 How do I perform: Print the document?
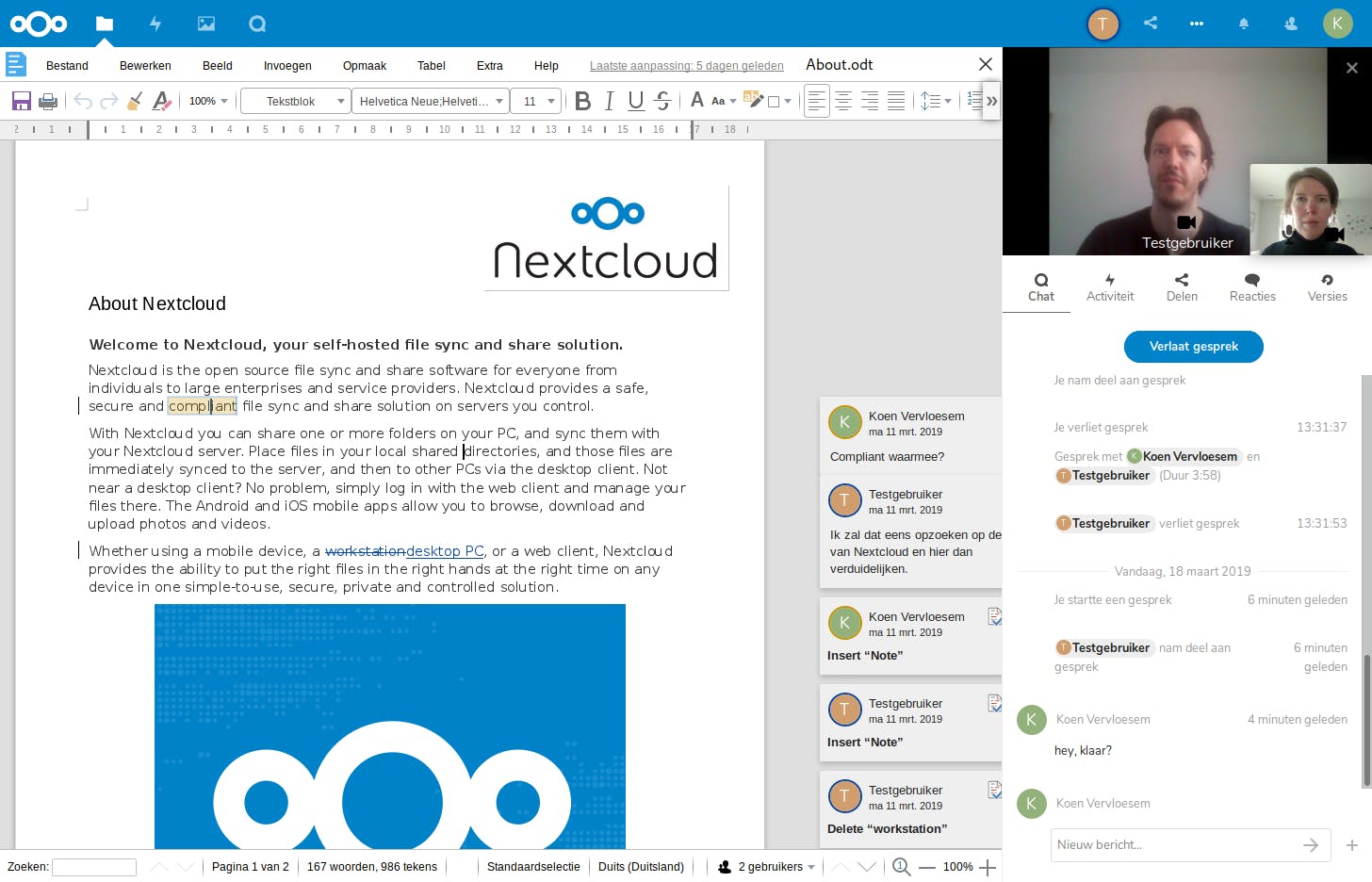click(x=48, y=101)
